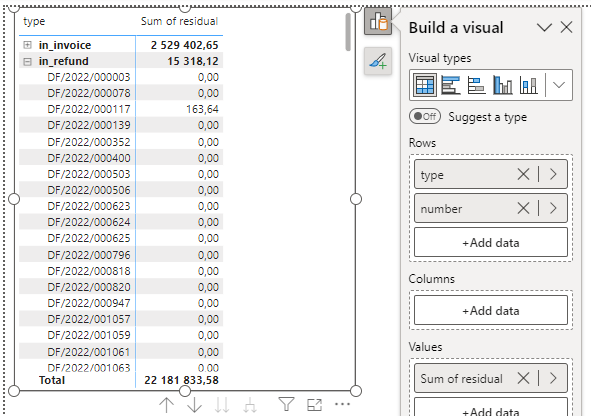This screenshot has width=591, height=416.
Task: Click Add data under Columns
Action: pos(491,310)
